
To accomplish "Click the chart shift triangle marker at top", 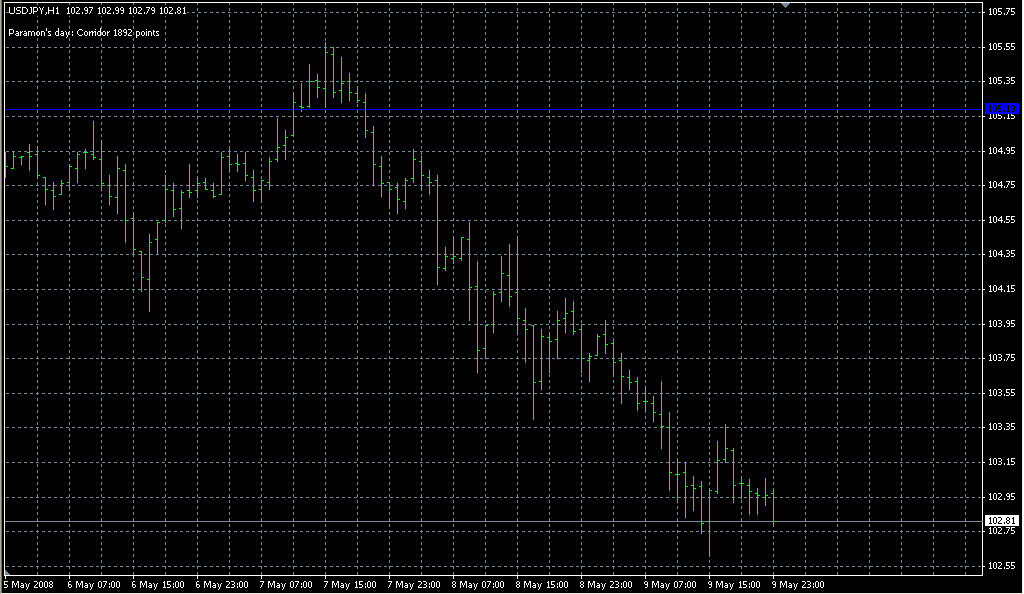I will (786, 6).
